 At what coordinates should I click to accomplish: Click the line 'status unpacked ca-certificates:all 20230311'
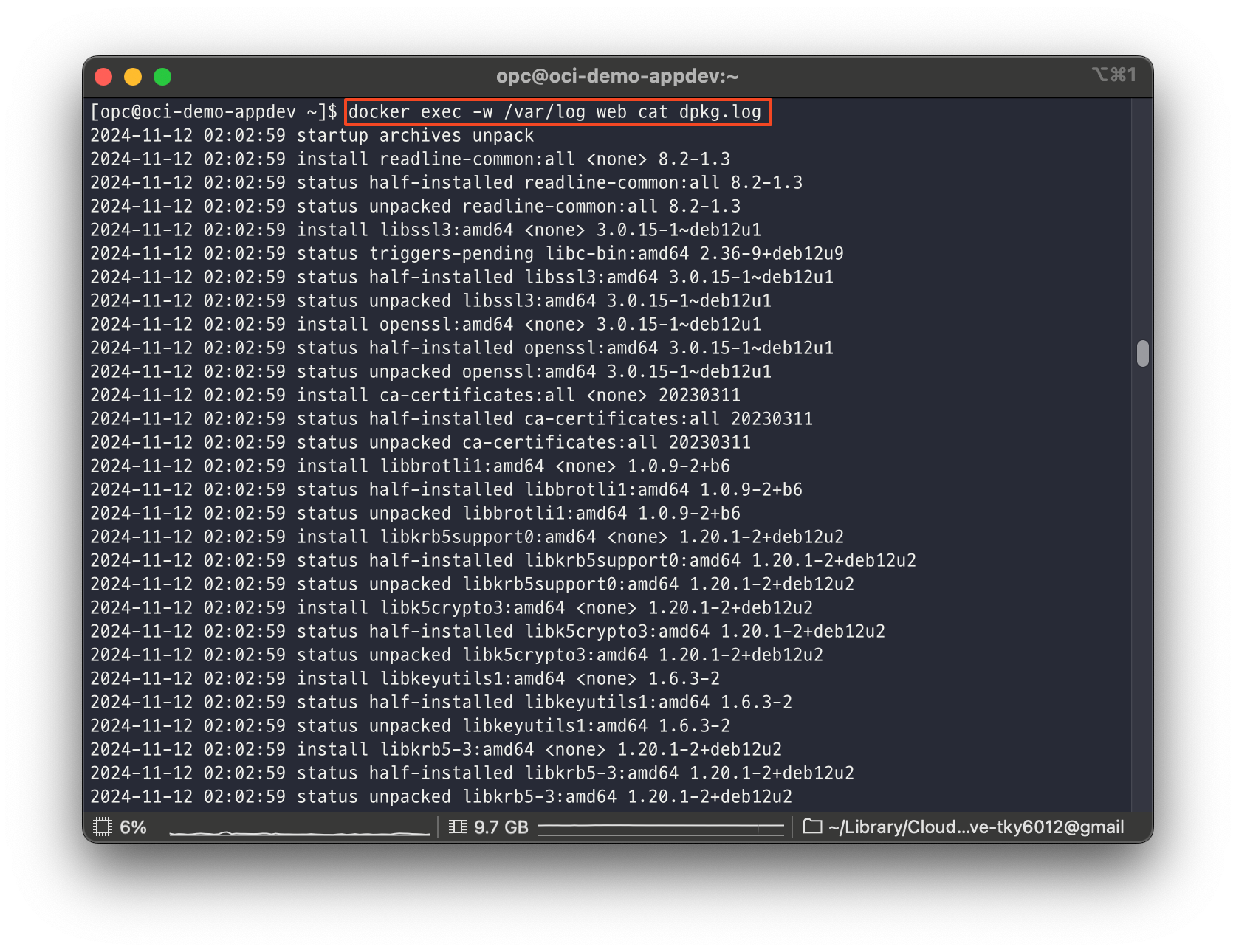click(421, 443)
